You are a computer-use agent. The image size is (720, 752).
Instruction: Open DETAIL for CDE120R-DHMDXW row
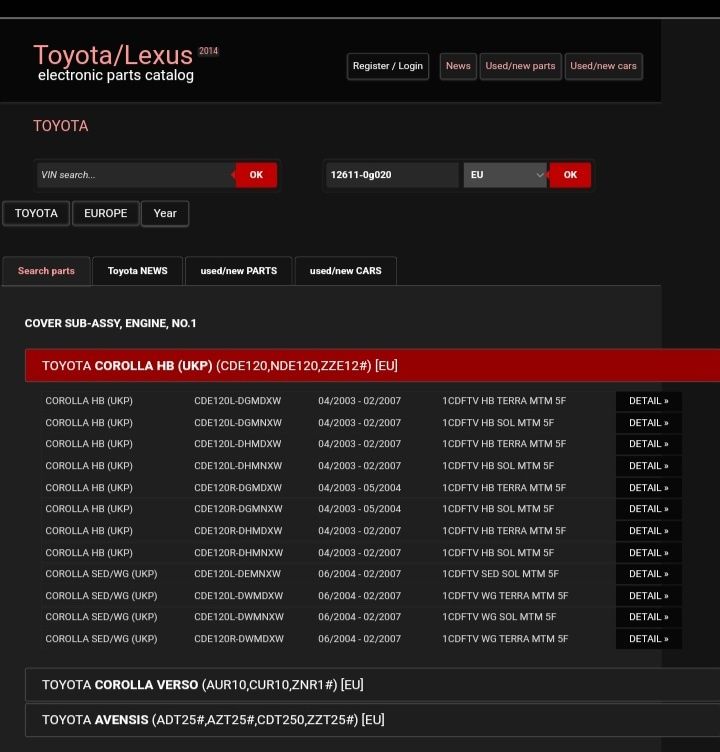tap(649, 531)
